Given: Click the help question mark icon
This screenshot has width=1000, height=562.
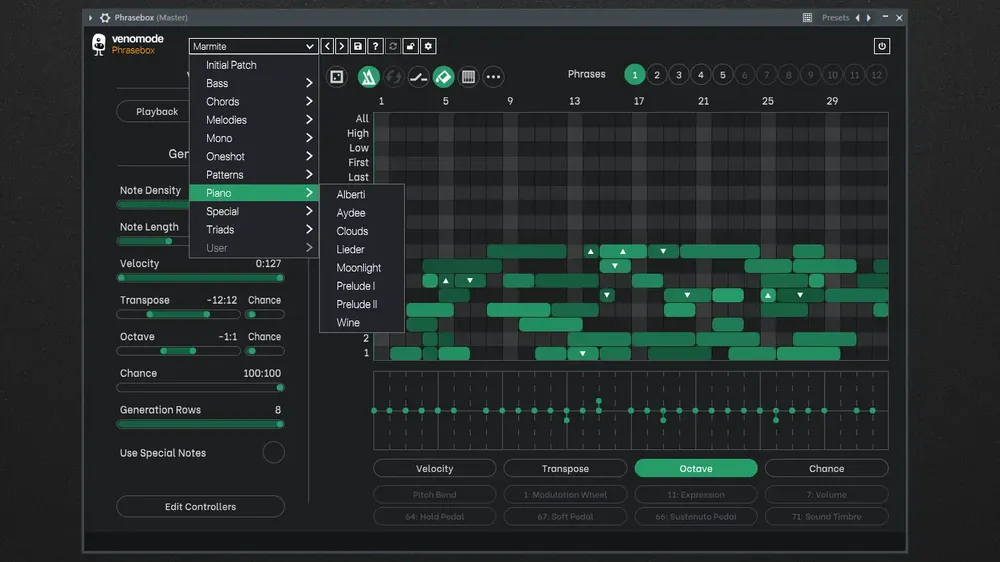Looking at the screenshot, I should click(x=375, y=46).
